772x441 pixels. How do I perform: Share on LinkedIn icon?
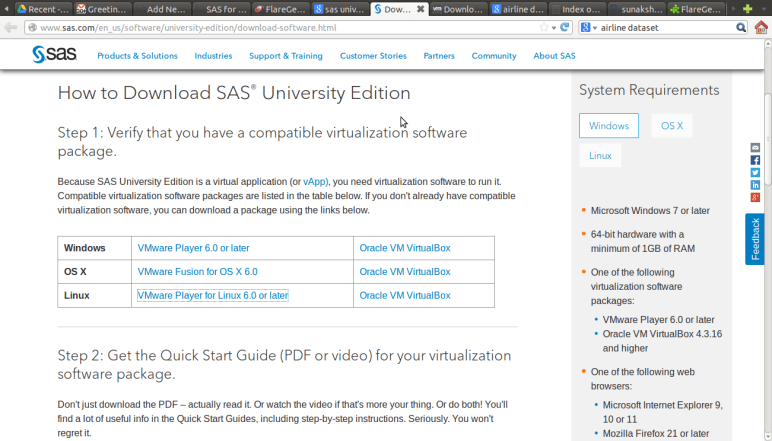tap(755, 185)
